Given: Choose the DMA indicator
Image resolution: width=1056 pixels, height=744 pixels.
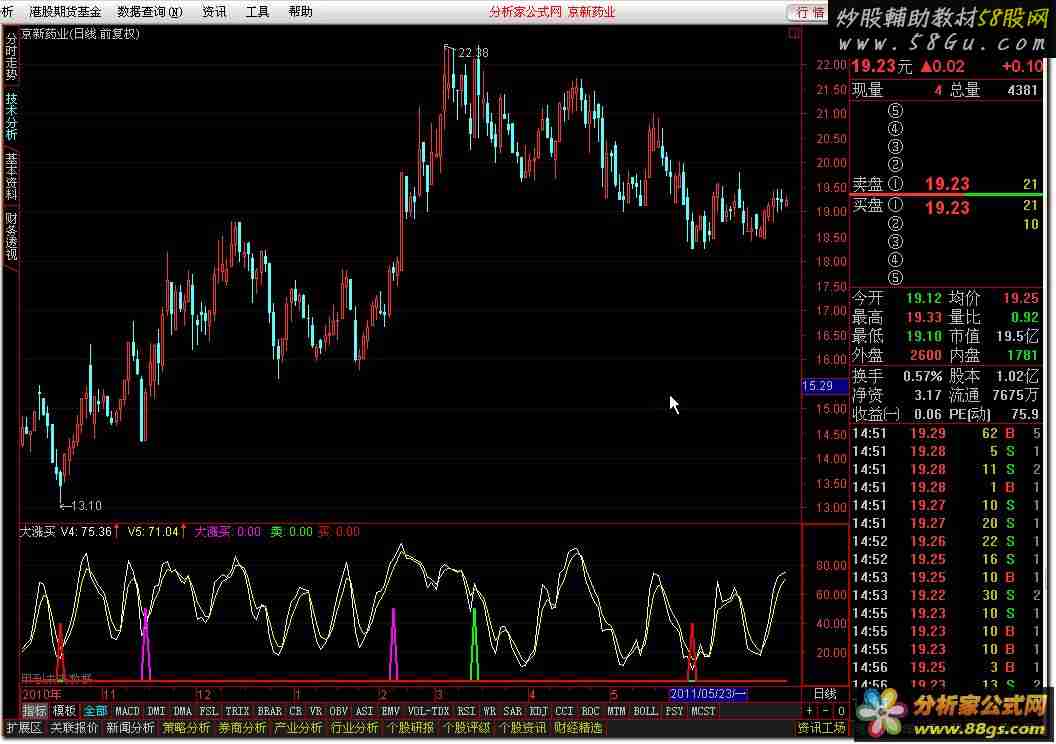Looking at the screenshot, I should (183, 710).
